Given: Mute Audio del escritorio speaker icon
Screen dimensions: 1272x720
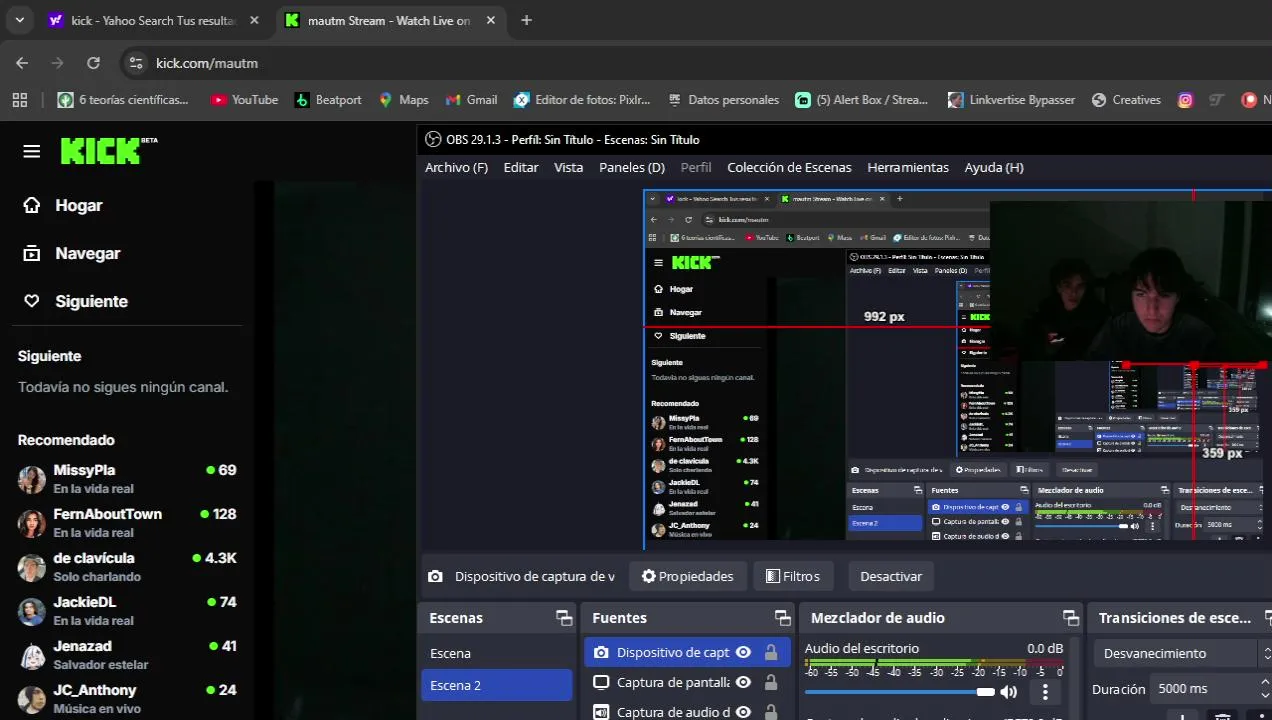Looking at the screenshot, I should tap(1009, 692).
